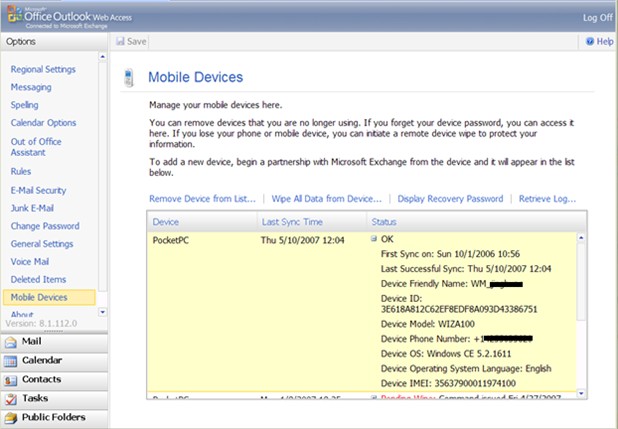The image size is (618, 429).
Task: Click the Calendar icon in navigation pane
Action: 11,361
